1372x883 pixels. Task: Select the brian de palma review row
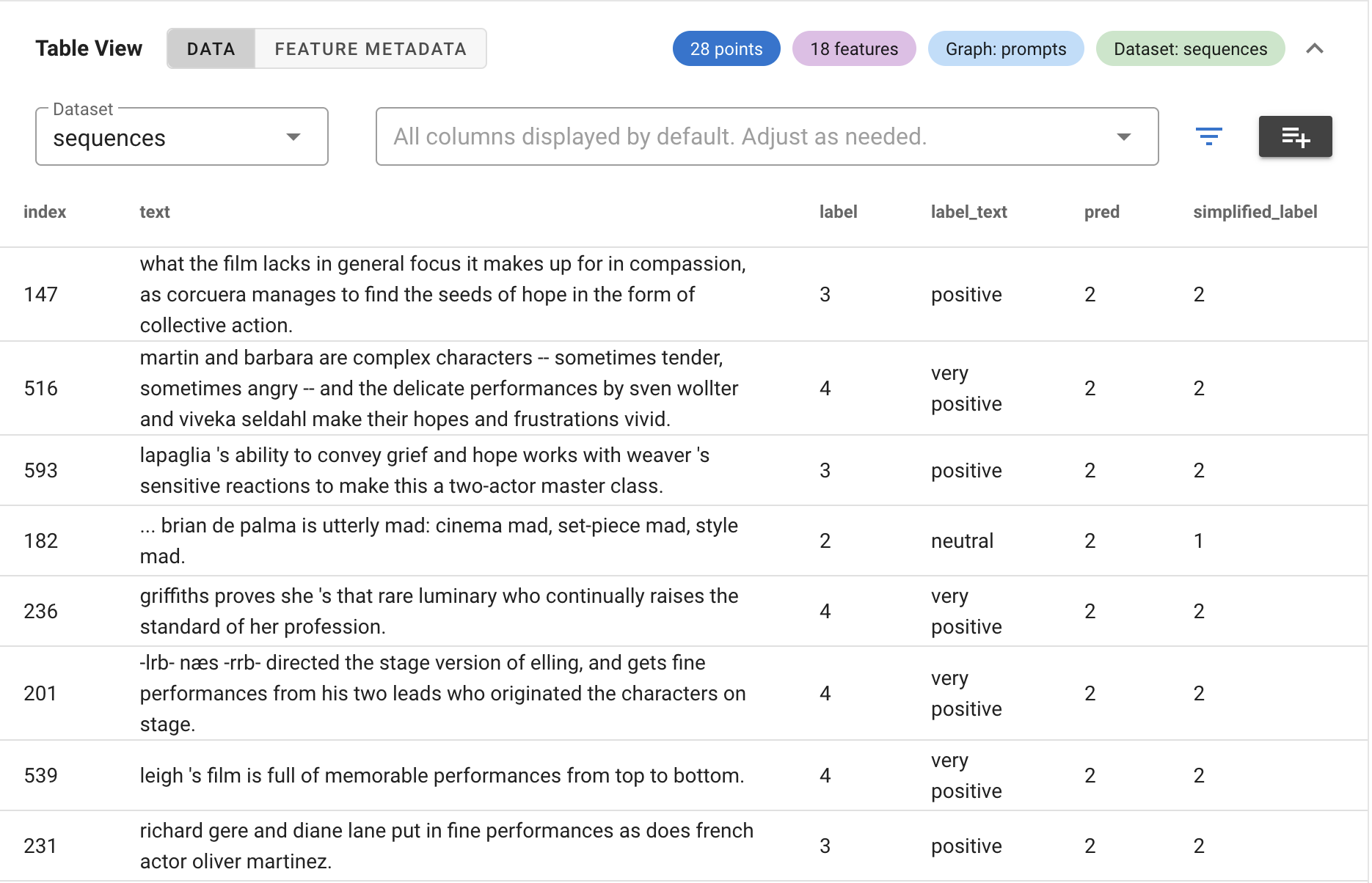(x=440, y=541)
